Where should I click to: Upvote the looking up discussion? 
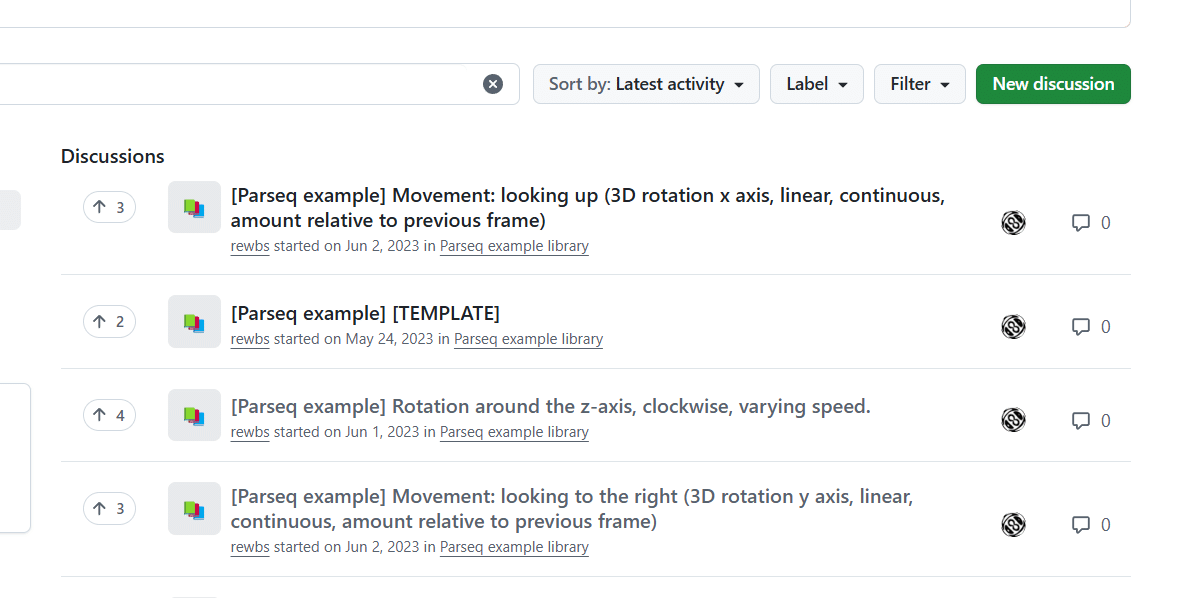point(108,207)
